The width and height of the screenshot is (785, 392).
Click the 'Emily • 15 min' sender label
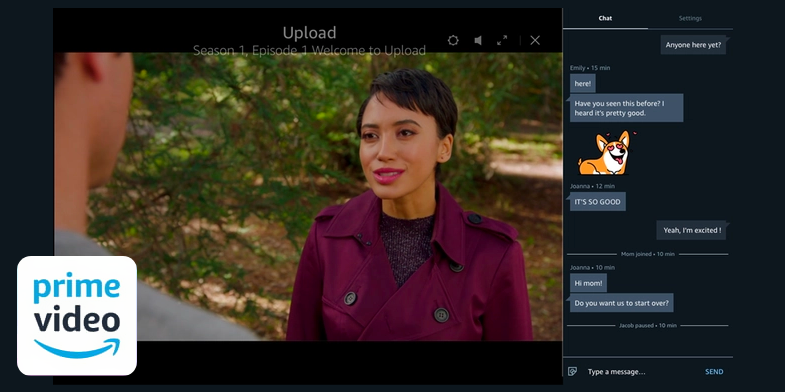pos(590,68)
